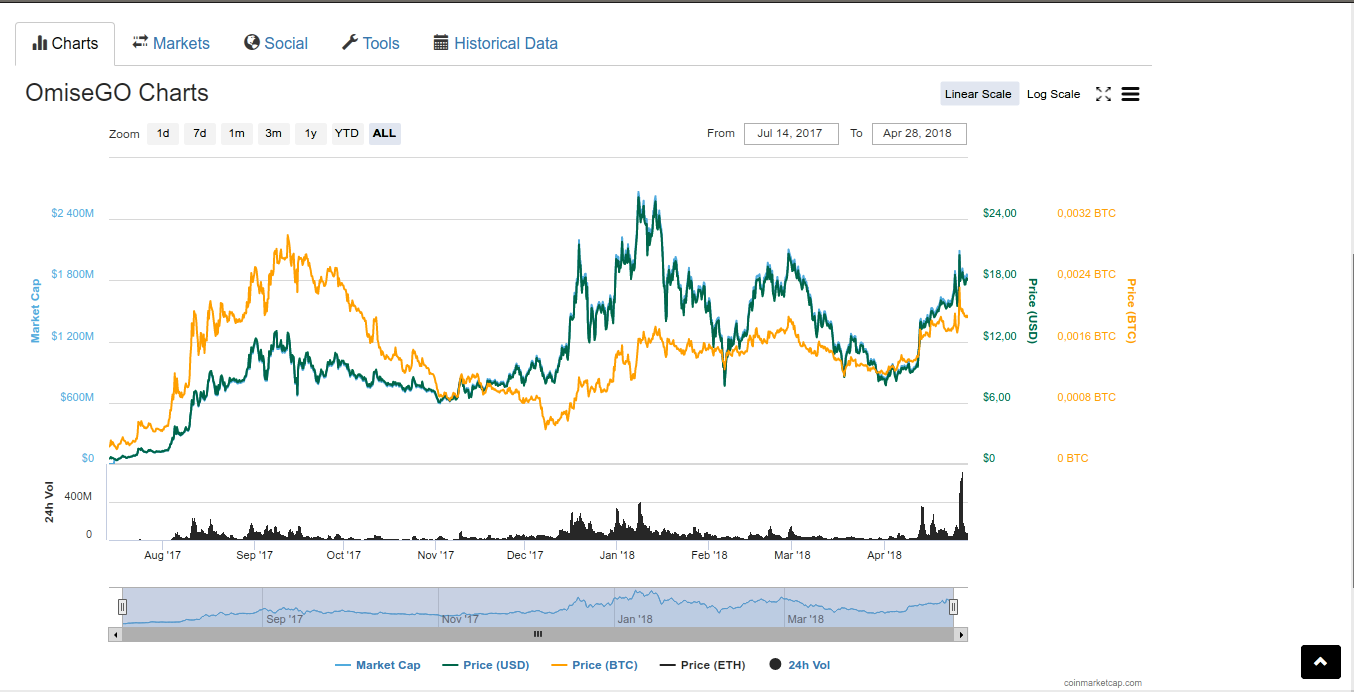Set zoom range to 7d

pos(200,133)
